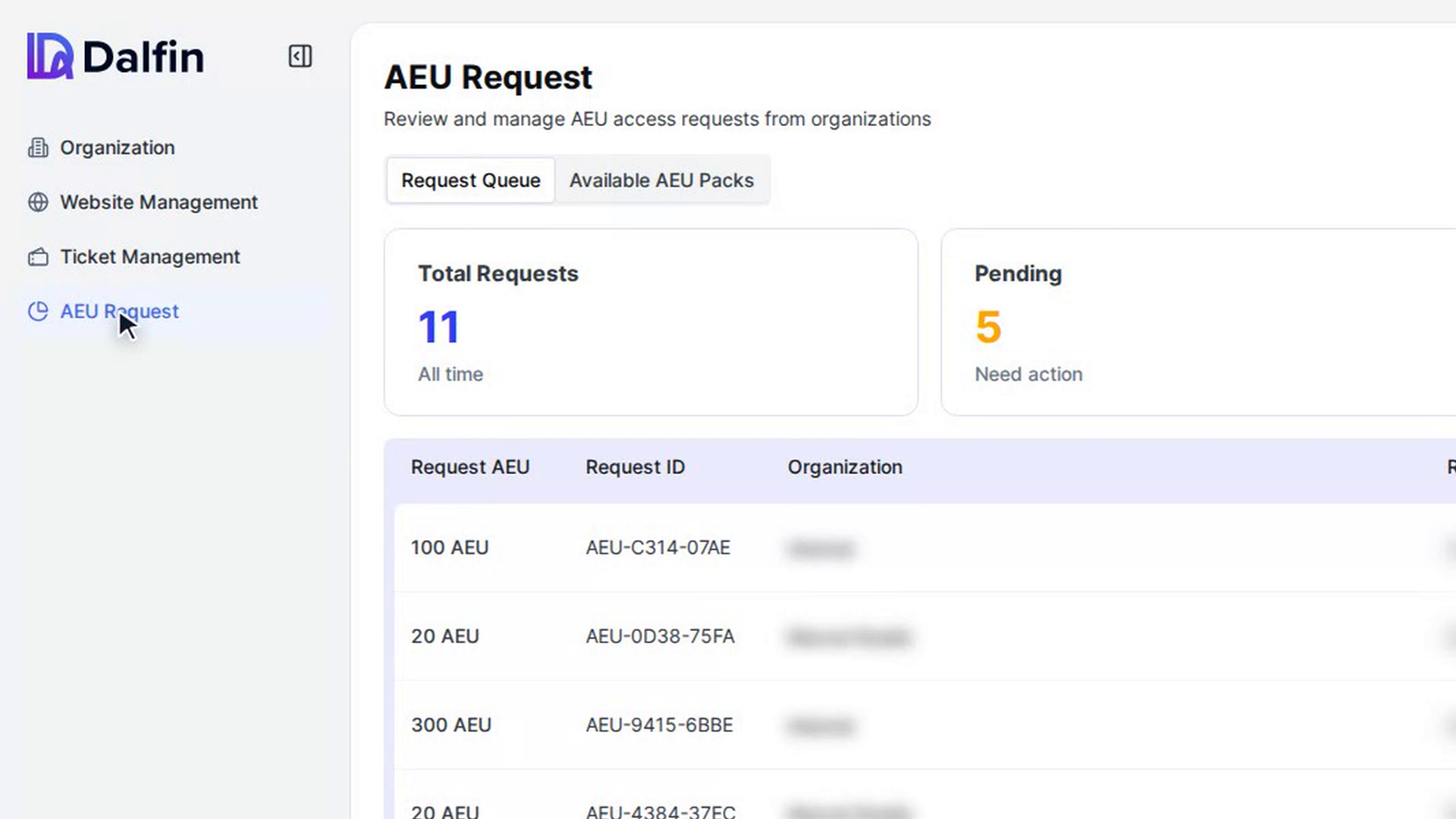Click the 100 AEU cell
This screenshot has height=819, width=1456.
tap(450, 548)
